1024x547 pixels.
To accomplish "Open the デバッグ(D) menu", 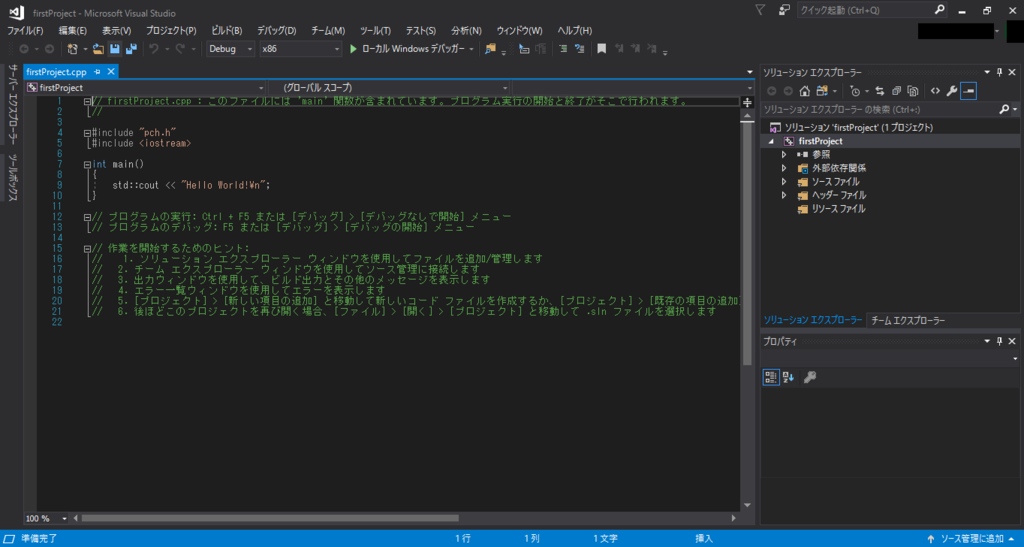I will point(277,31).
